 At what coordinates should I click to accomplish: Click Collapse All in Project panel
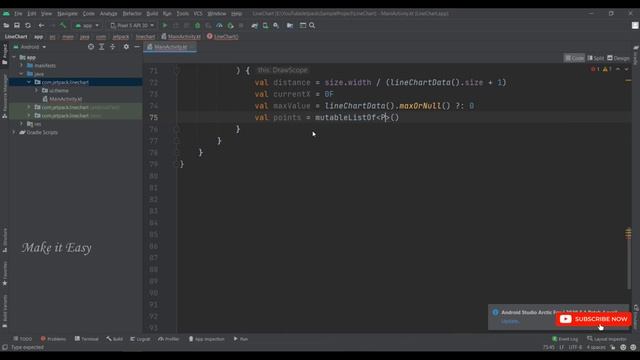(113, 47)
